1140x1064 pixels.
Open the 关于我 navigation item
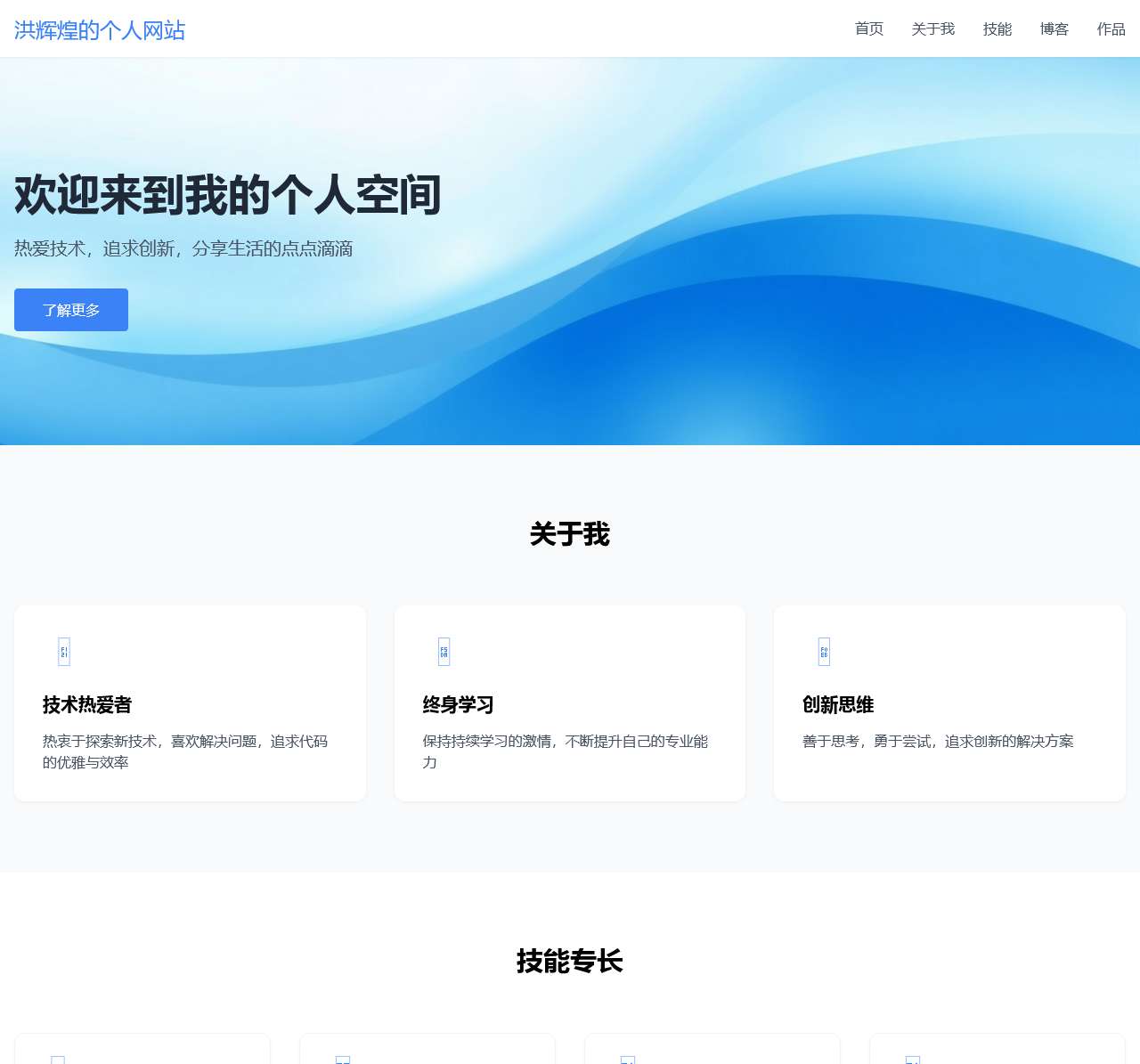coord(932,28)
